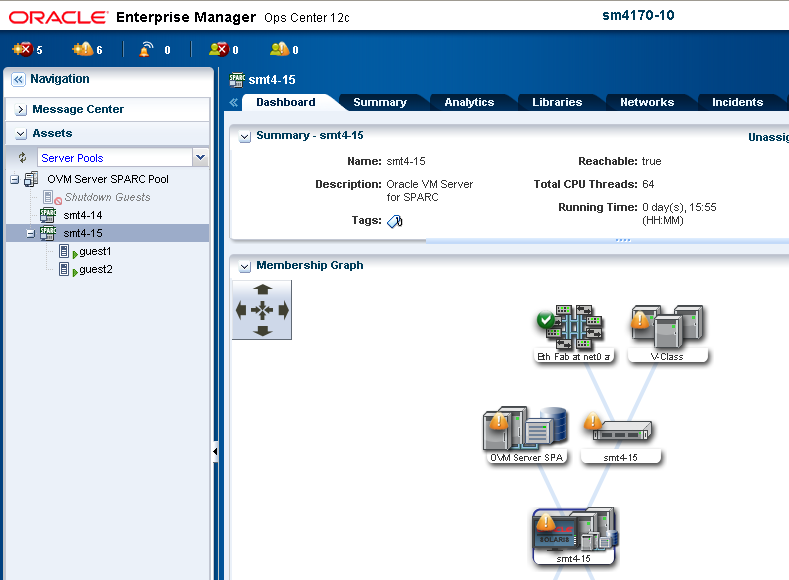789x580 pixels.
Task: Open the Incidents tab
Action: [737, 102]
